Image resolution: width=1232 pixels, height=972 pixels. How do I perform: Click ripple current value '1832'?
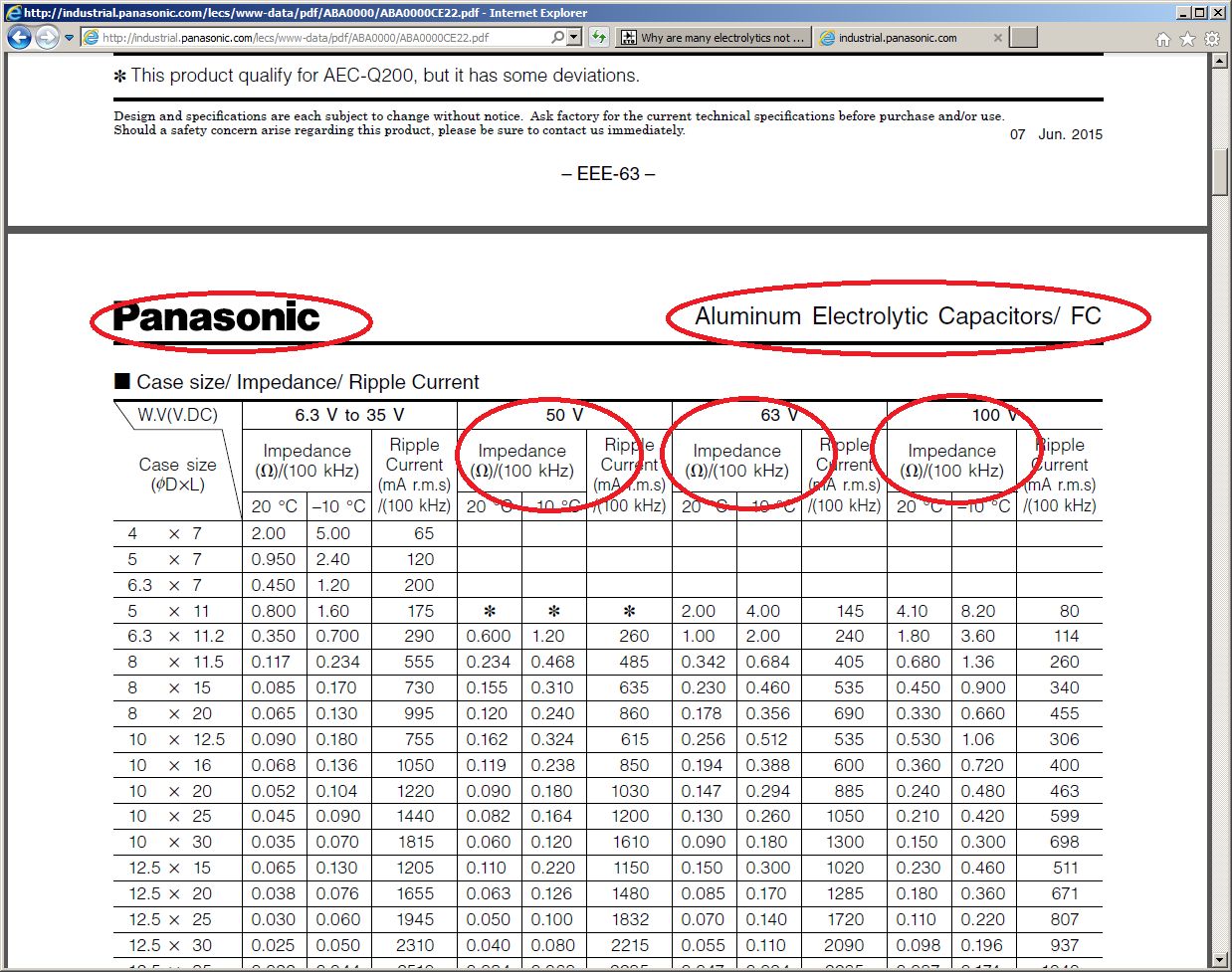coord(630,919)
